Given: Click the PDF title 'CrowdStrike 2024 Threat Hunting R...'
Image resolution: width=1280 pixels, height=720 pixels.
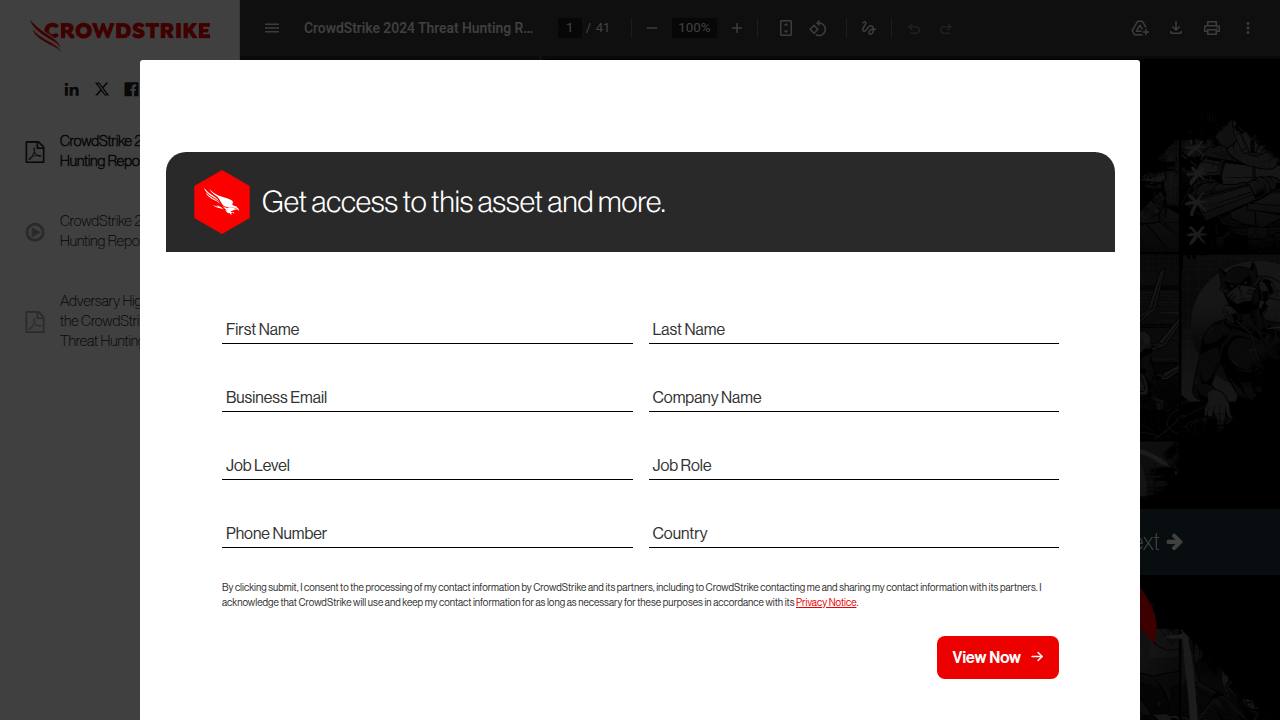Looking at the screenshot, I should [419, 28].
